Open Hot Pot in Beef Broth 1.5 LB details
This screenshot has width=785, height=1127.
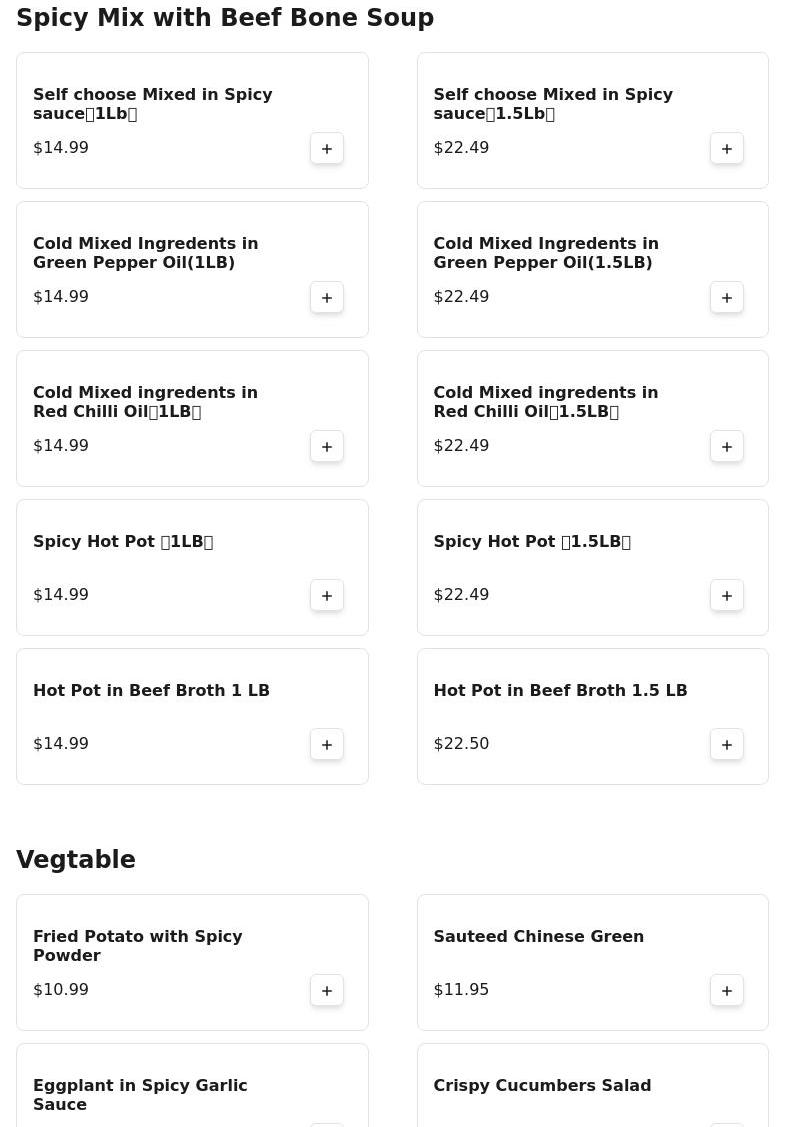(x=560, y=691)
